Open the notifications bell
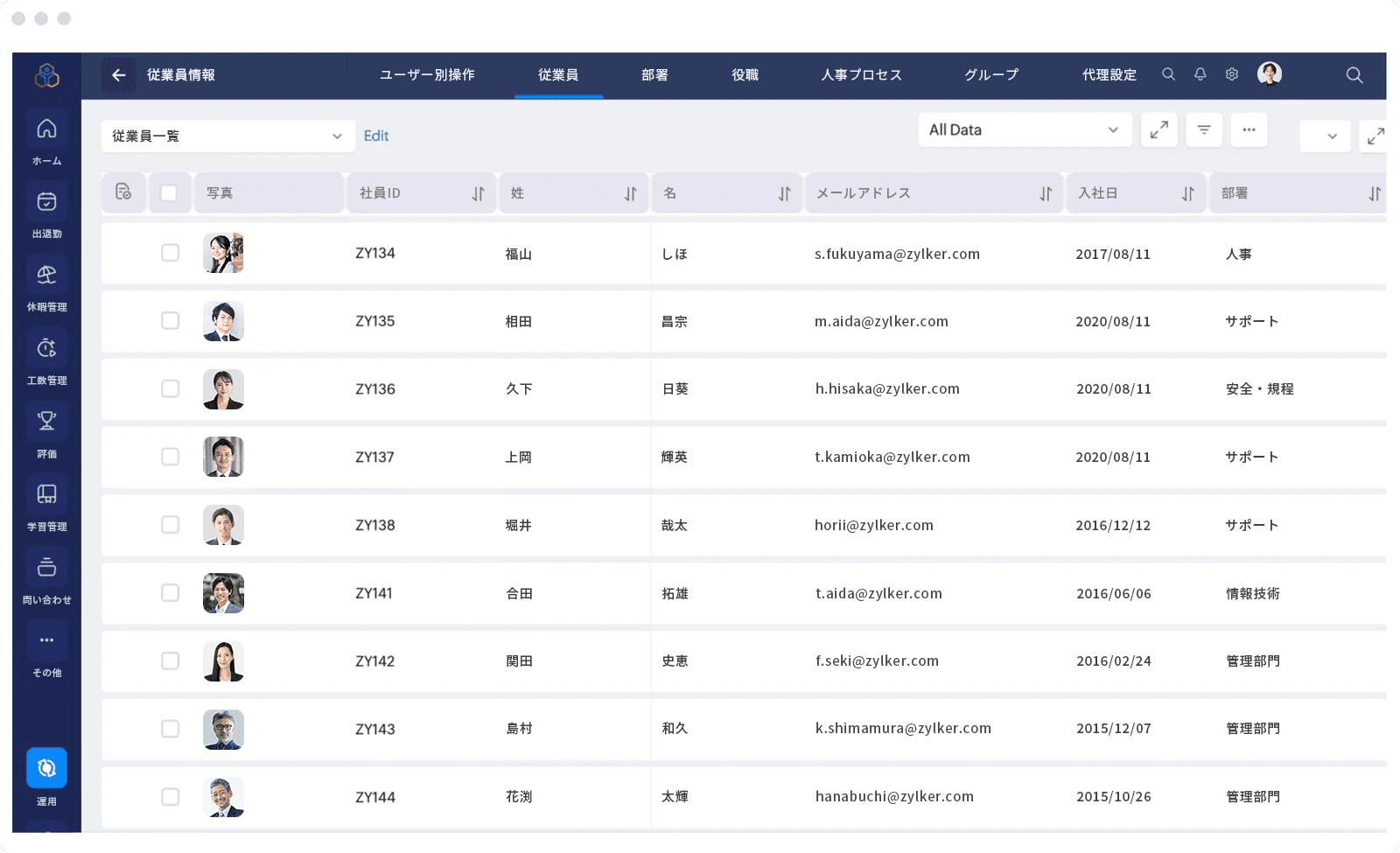 [1200, 74]
